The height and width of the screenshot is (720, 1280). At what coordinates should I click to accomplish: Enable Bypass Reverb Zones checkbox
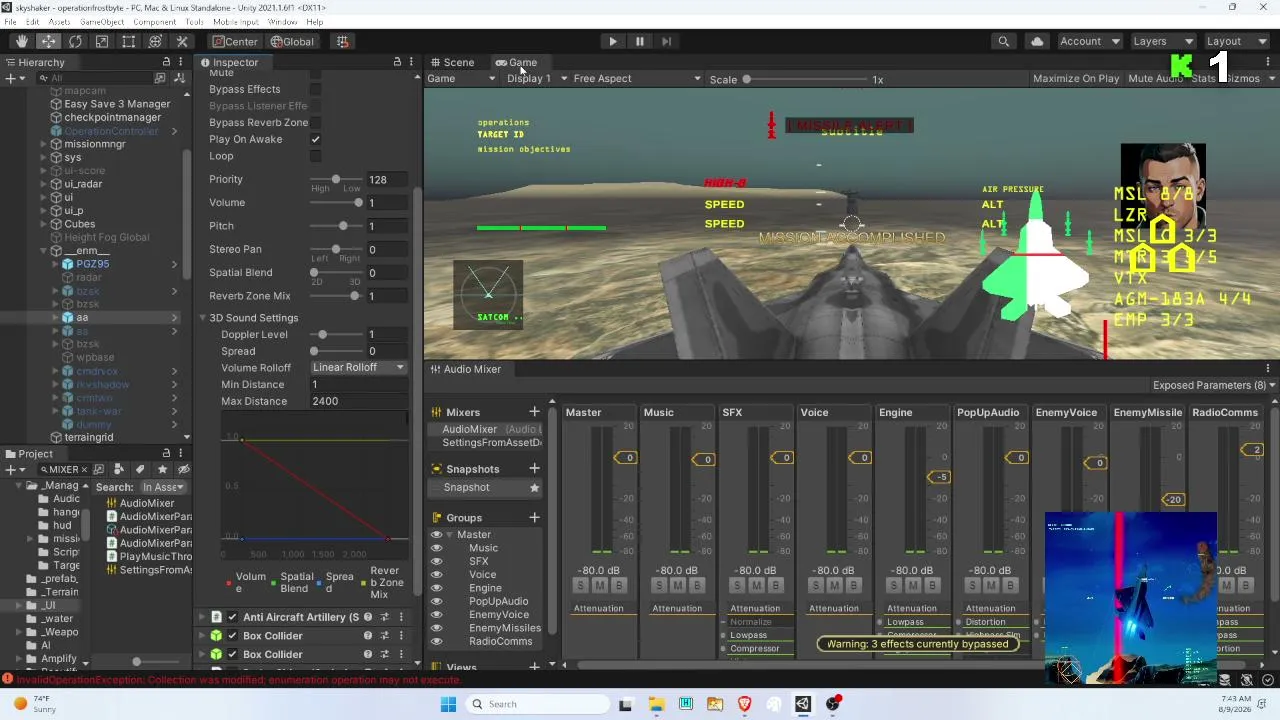pos(316,122)
